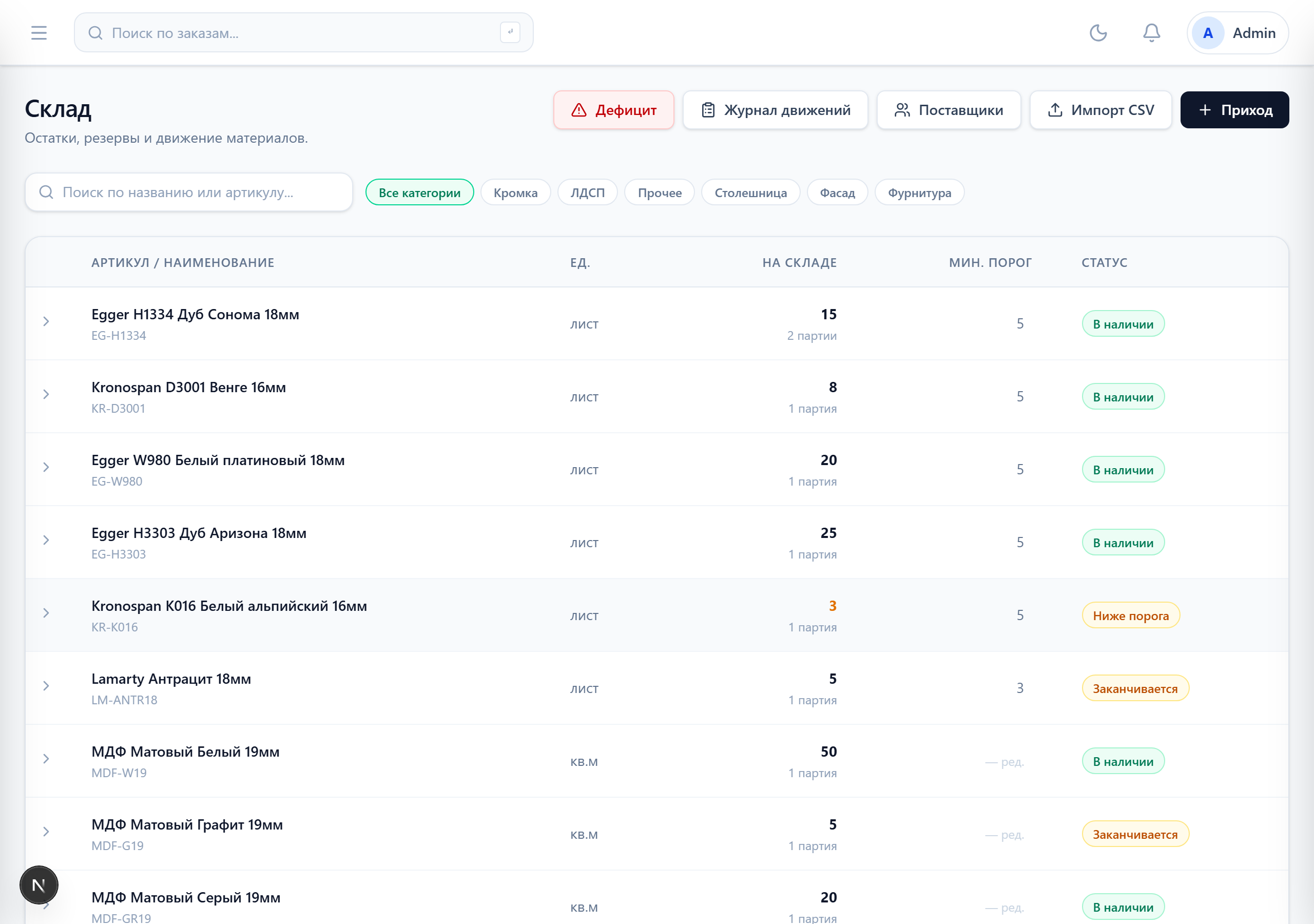Click the enter-key icon in orders search

(x=509, y=32)
